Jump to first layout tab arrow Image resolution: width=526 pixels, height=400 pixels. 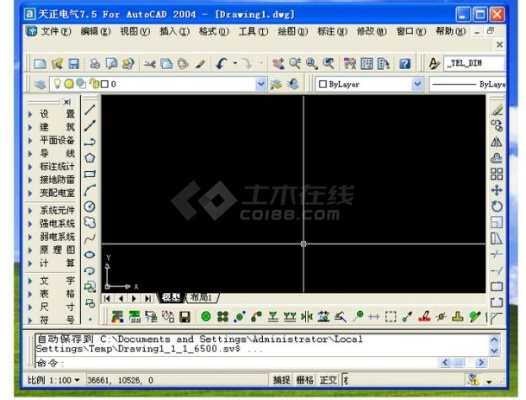(x=107, y=298)
